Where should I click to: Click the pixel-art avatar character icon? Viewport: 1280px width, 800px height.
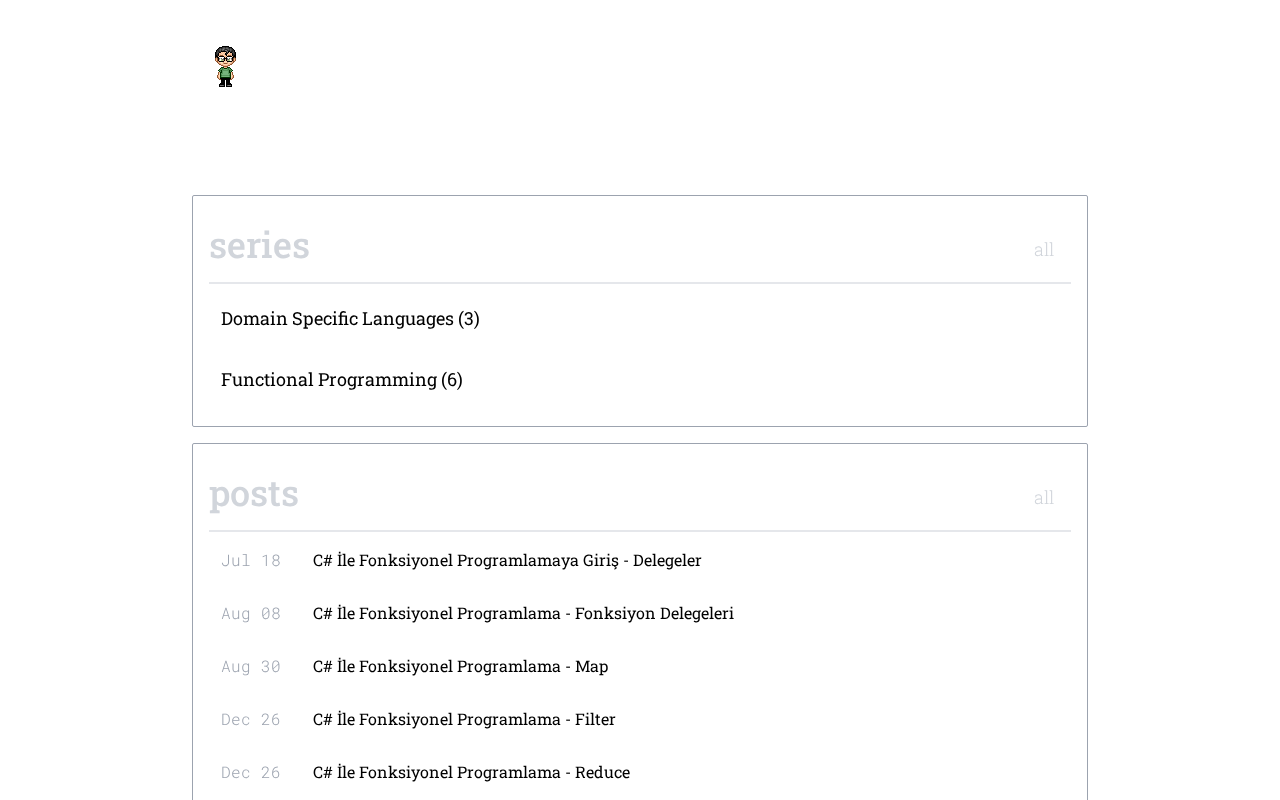pyautogui.click(x=226, y=66)
